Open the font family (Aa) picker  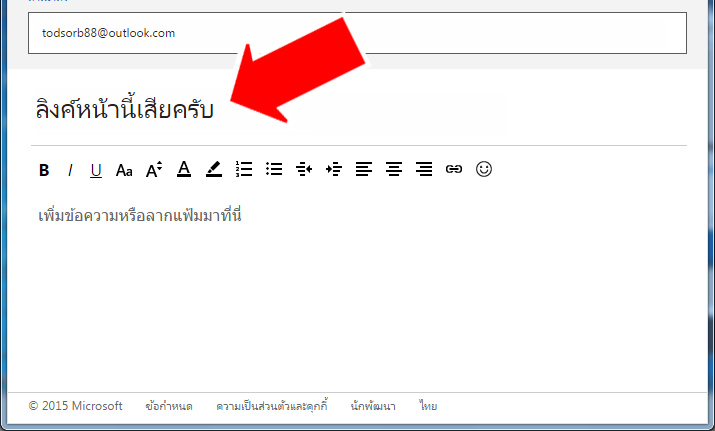pos(124,170)
